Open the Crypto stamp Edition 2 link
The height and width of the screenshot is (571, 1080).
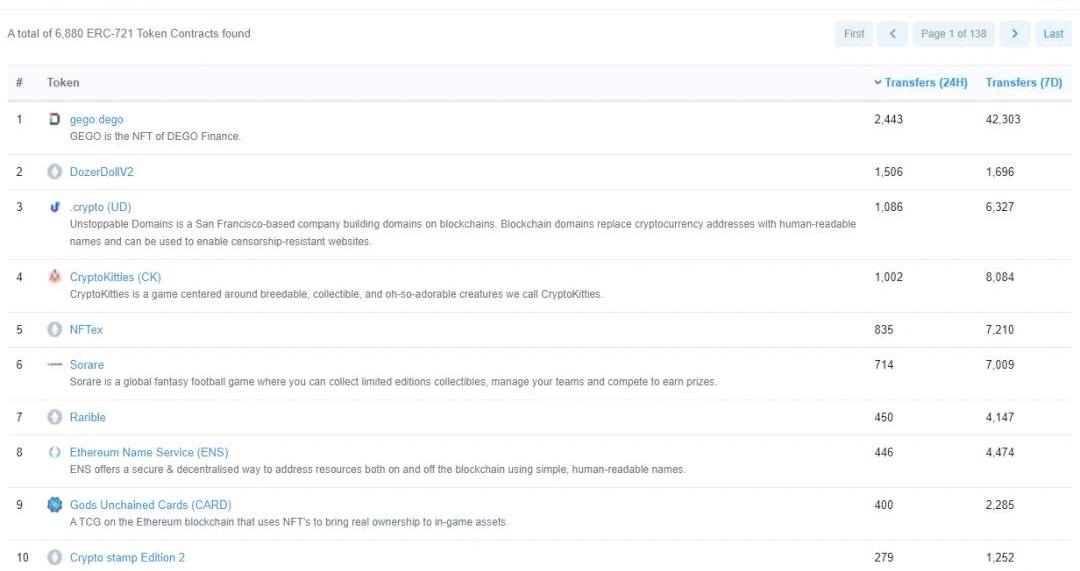tap(127, 557)
